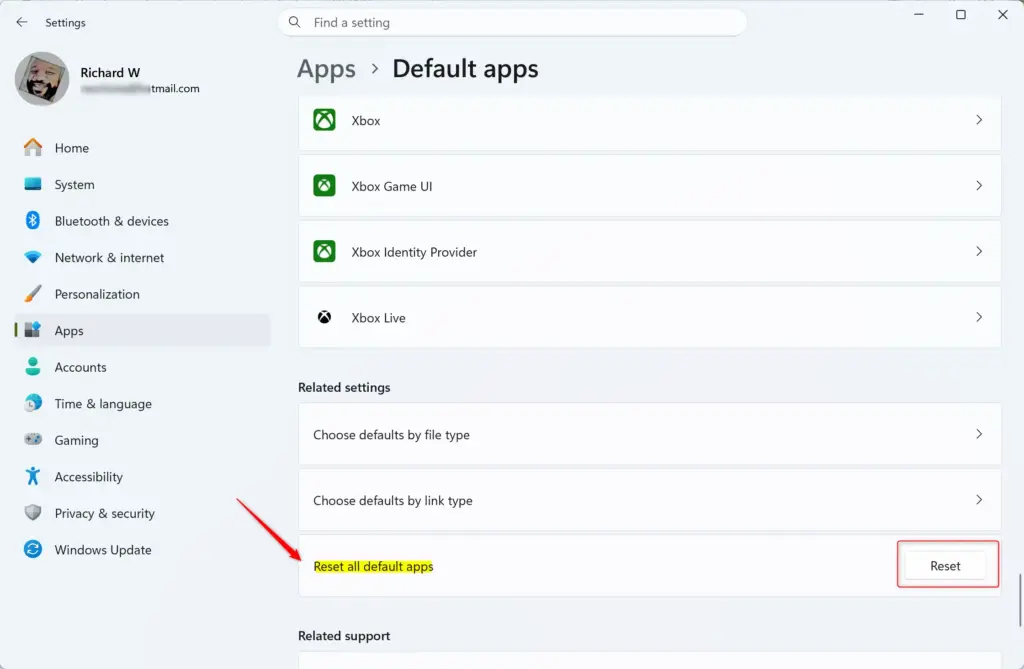Click the search magnifier icon
This screenshot has height=669, width=1024.
coord(295,22)
